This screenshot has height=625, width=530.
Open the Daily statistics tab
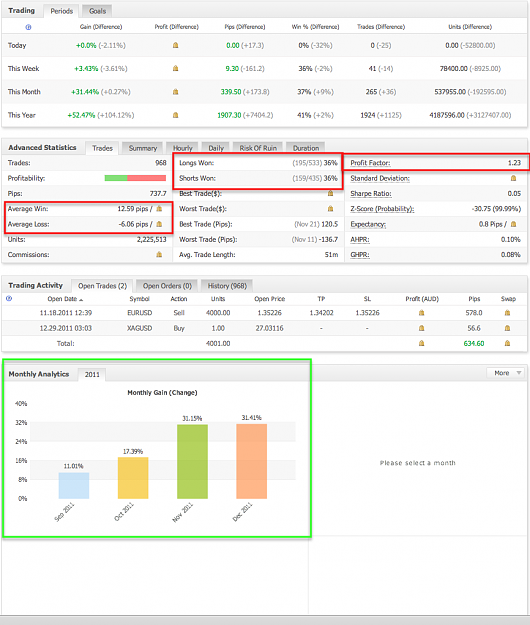[x=216, y=148]
